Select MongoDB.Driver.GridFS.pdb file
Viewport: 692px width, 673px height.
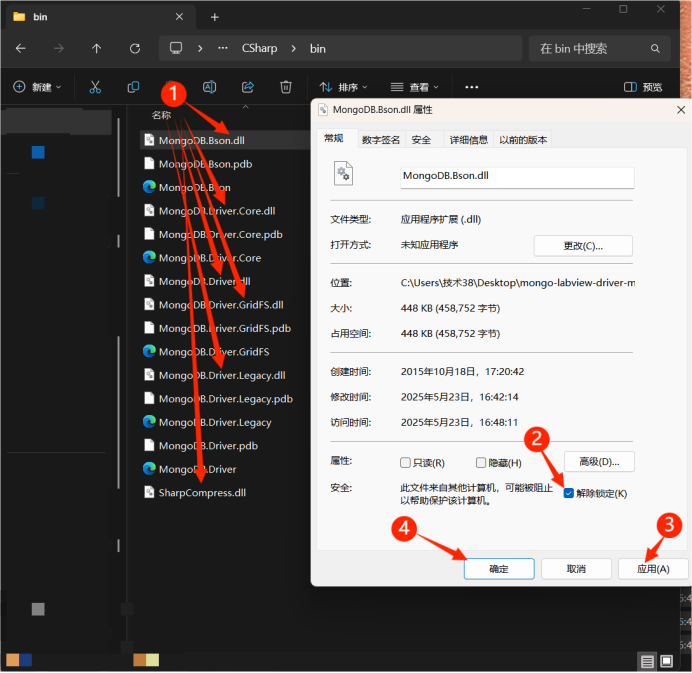pyautogui.click(x=224, y=328)
